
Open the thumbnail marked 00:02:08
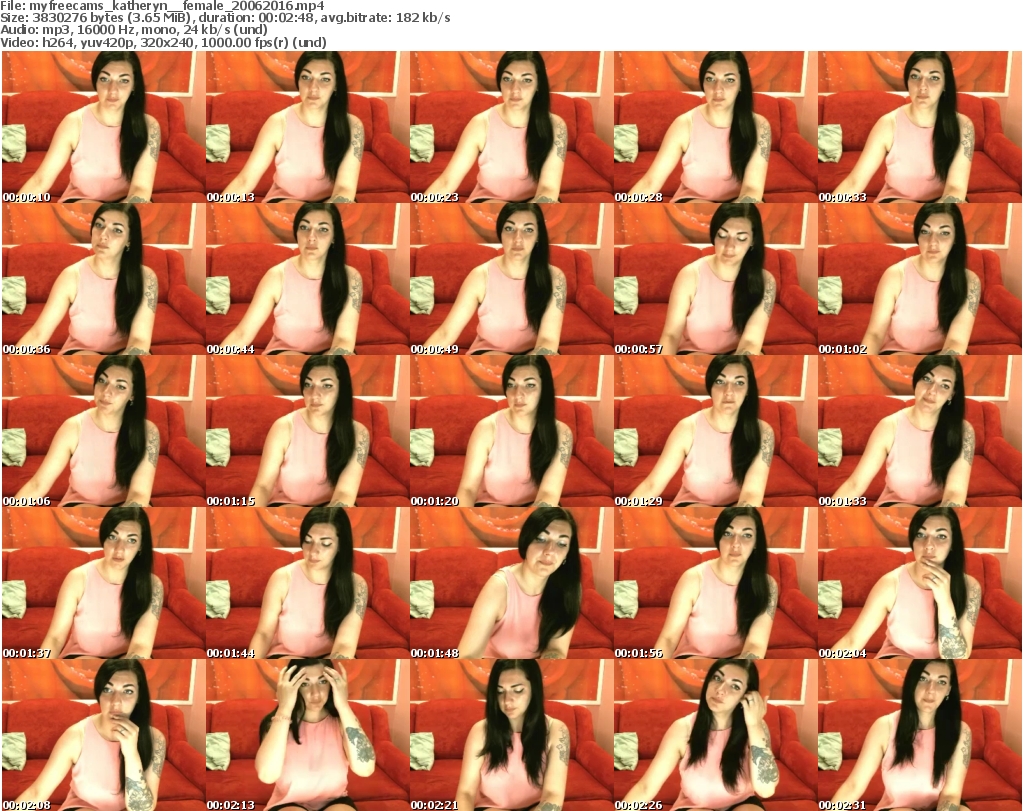[x=103, y=735]
